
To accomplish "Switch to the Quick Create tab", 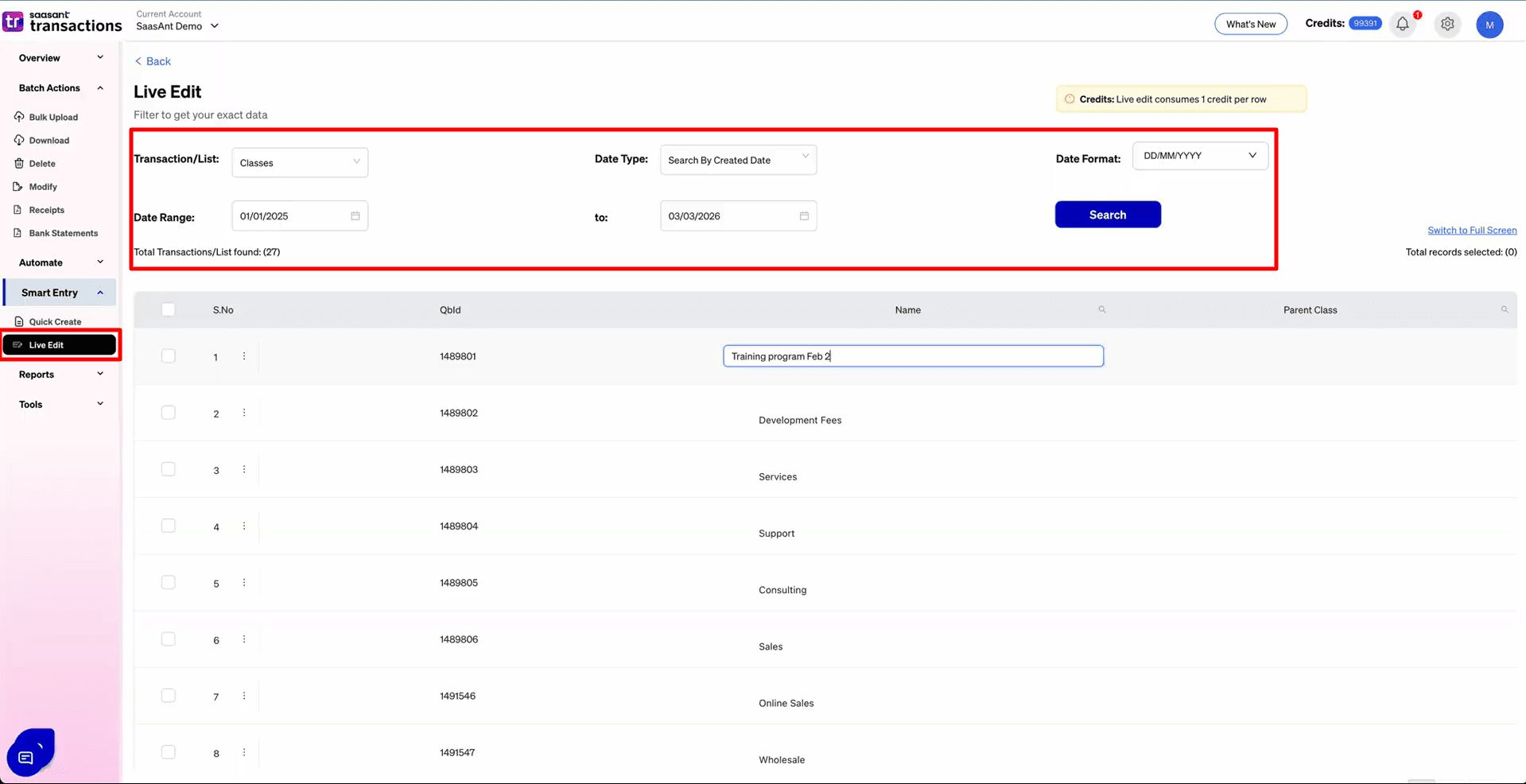I will click(x=54, y=321).
